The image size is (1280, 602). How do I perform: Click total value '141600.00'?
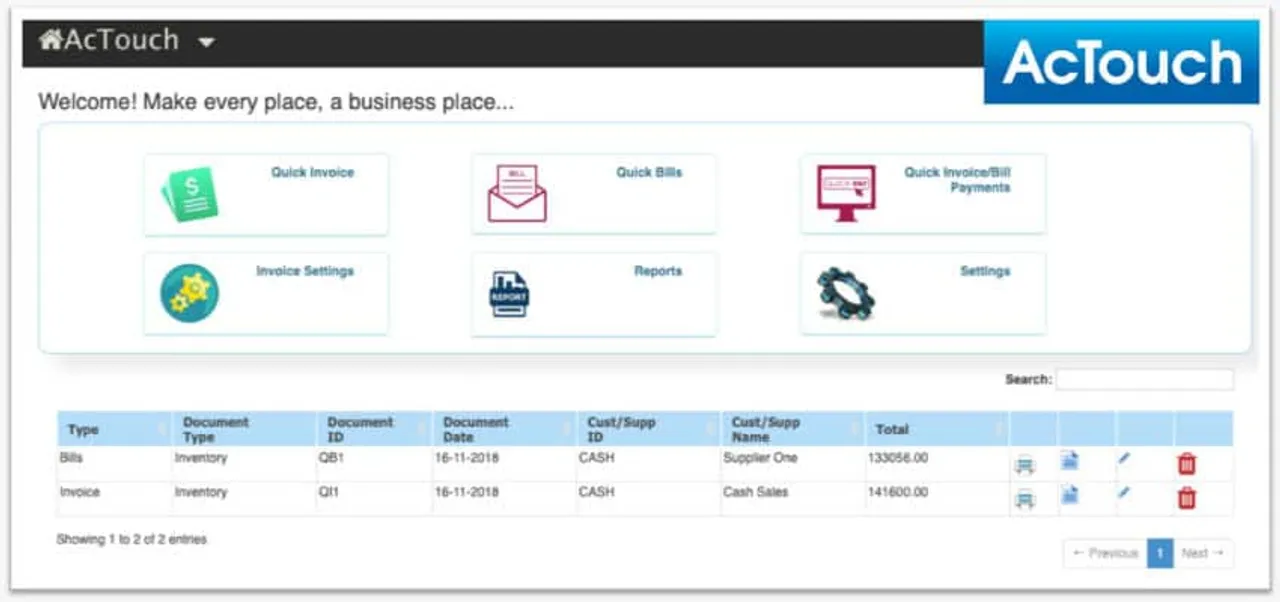[898, 492]
